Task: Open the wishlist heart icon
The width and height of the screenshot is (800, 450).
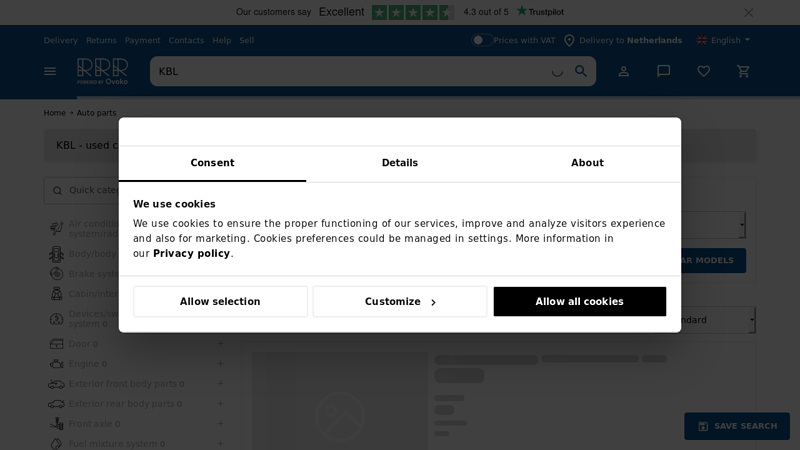Action: (704, 71)
